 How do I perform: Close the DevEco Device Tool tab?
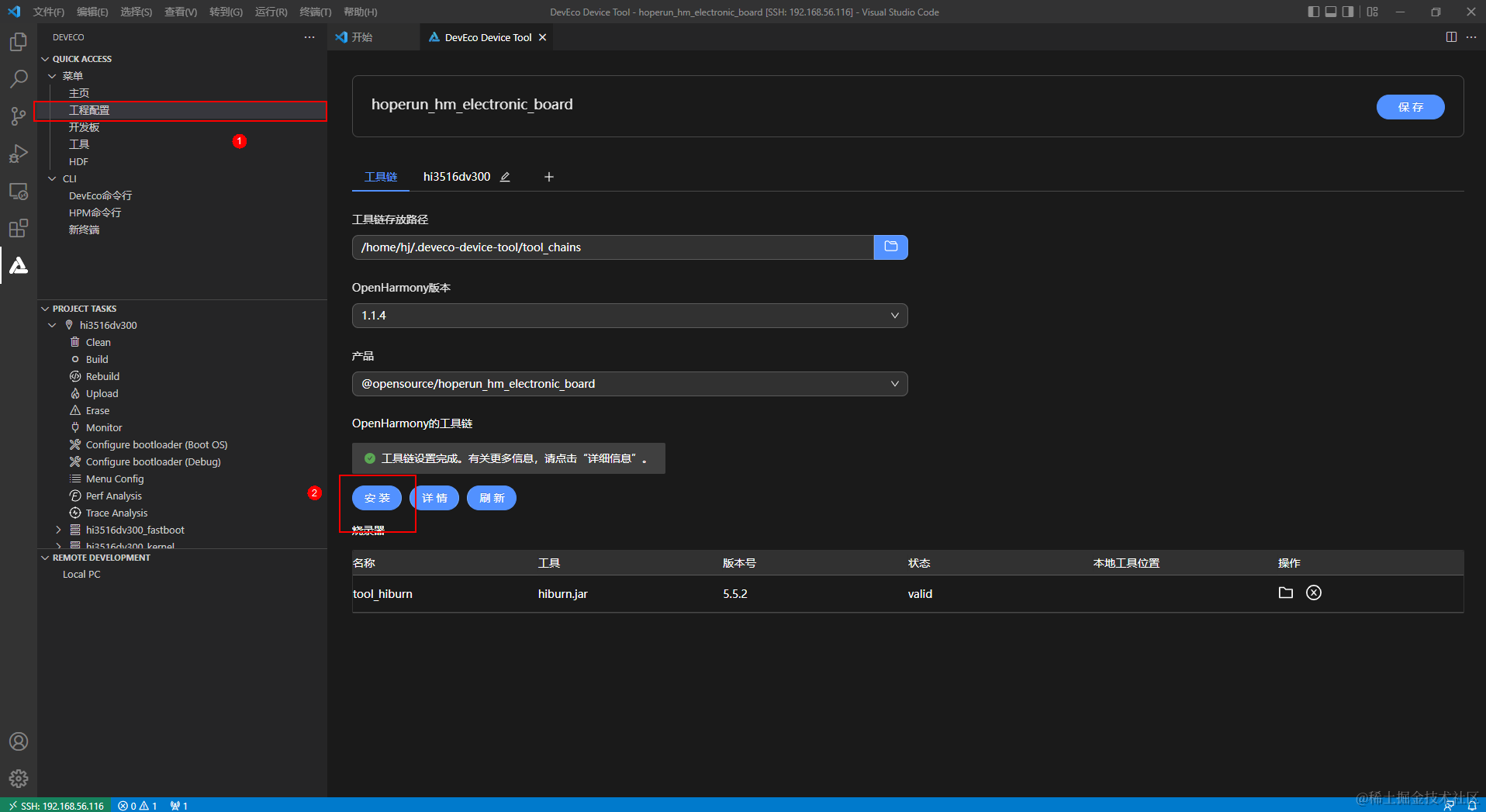coord(543,37)
